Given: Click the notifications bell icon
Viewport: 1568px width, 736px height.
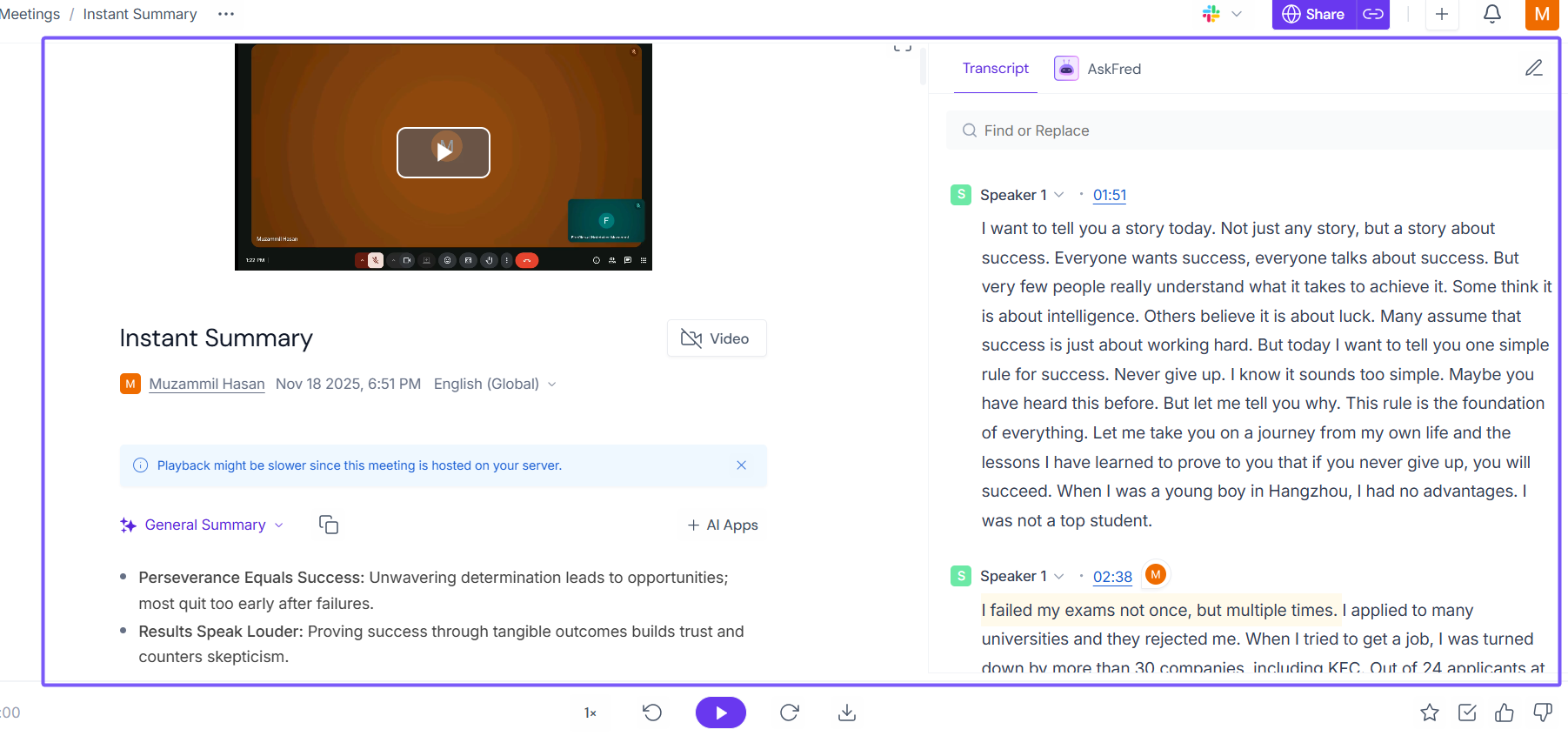Looking at the screenshot, I should click(1491, 15).
